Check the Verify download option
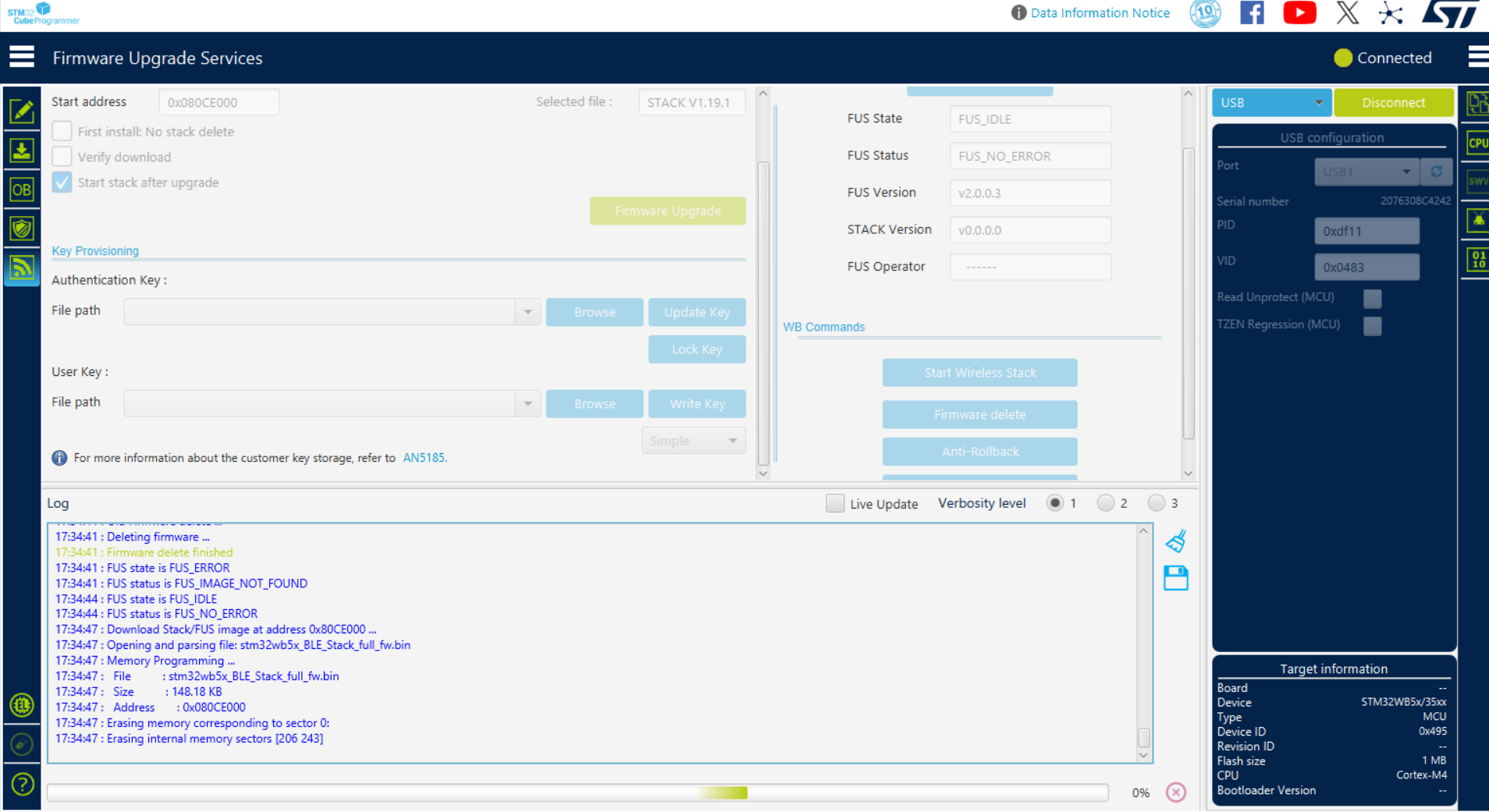This screenshot has width=1489, height=812. point(62,156)
